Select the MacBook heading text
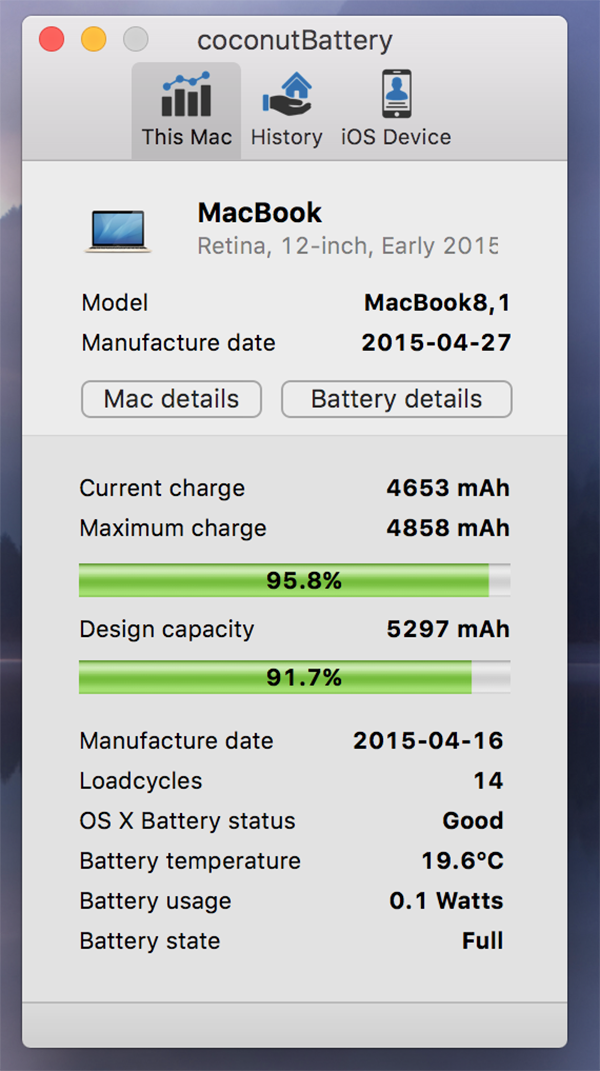 tap(260, 213)
